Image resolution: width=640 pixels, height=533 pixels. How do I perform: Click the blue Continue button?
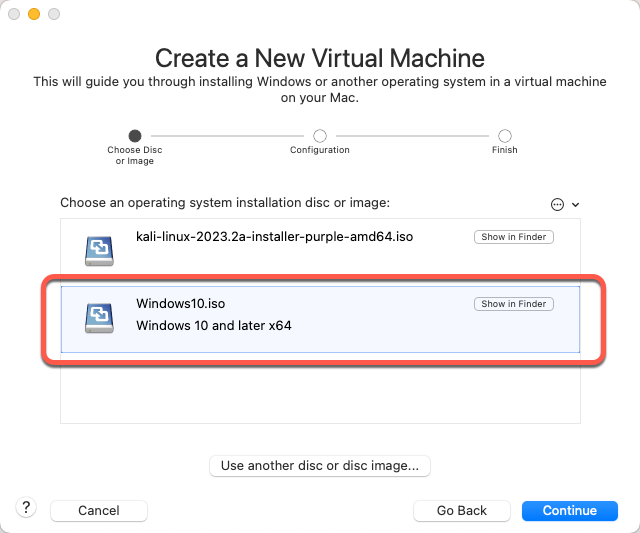pos(570,511)
